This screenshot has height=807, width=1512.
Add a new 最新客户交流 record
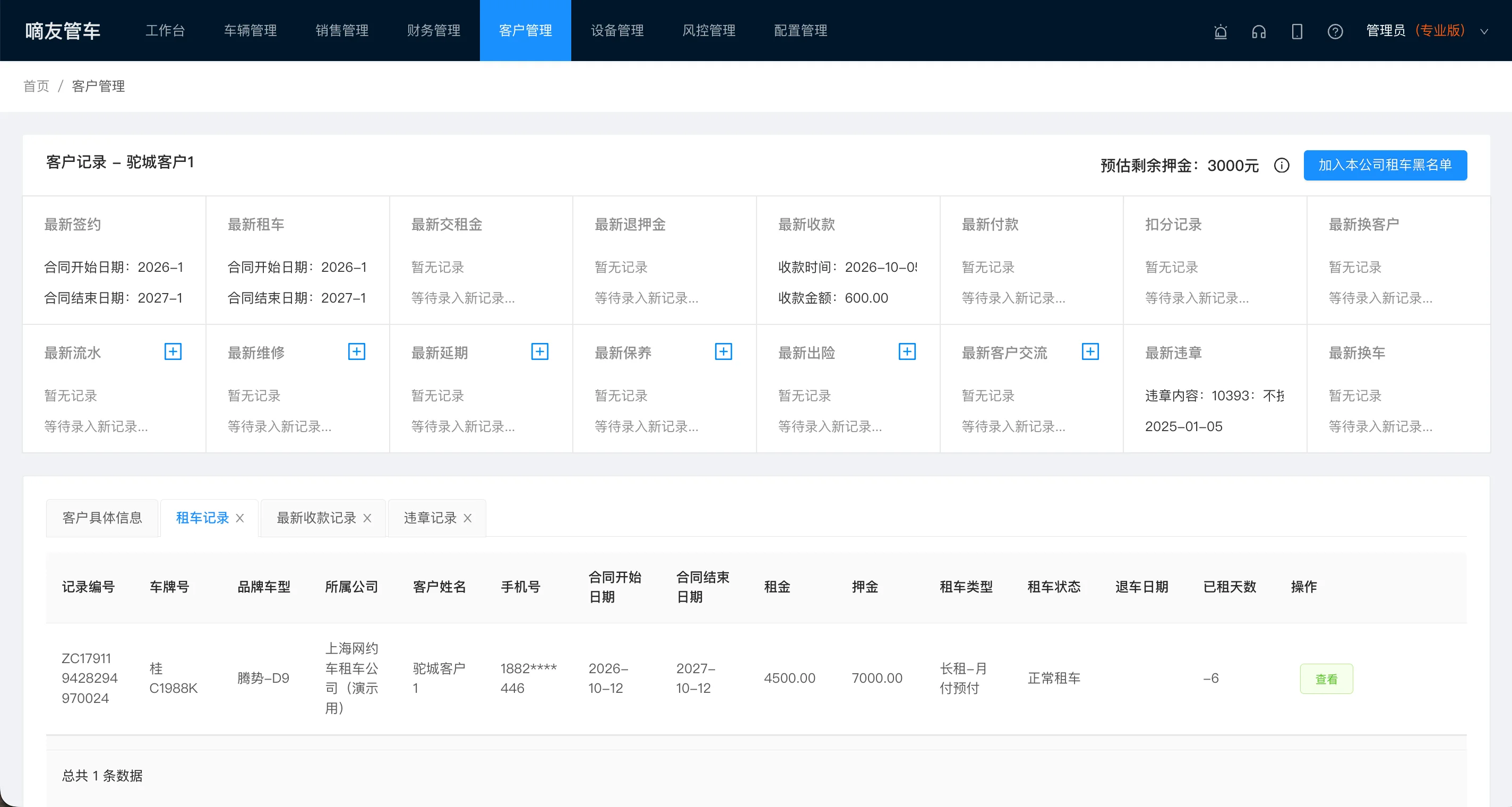coord(1090,351)
